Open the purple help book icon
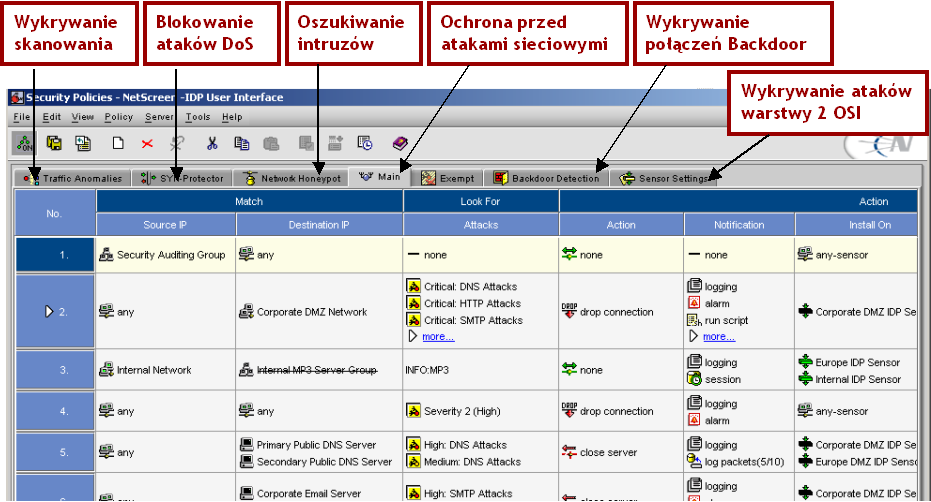The width and height of the screenshot is (931, 502). pyautogui.click(x=400, y=143)
